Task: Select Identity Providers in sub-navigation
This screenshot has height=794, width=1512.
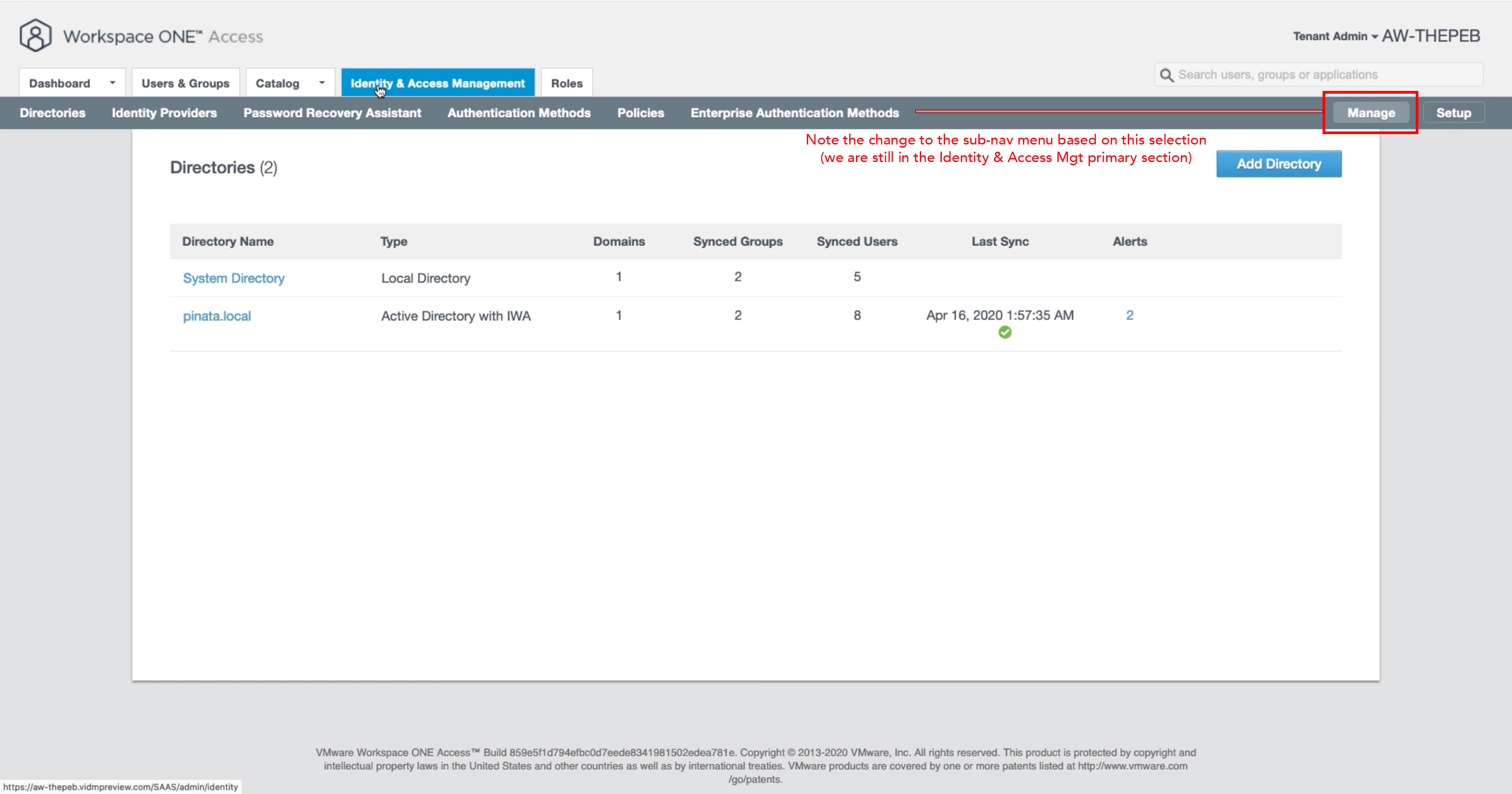Action: tap(164, 113)
